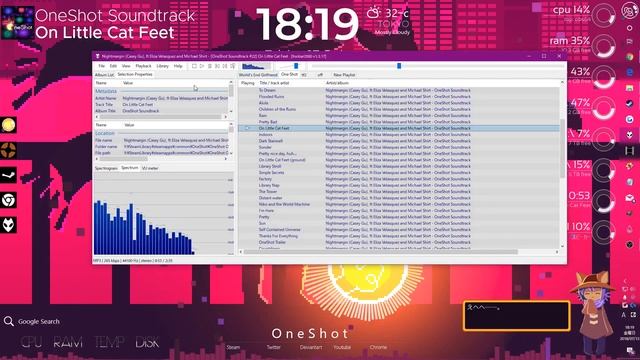Click the Play button in foobar2000 toolbar
The height and width of the screenshot is (360, 640).
click(x=202, y=66)
